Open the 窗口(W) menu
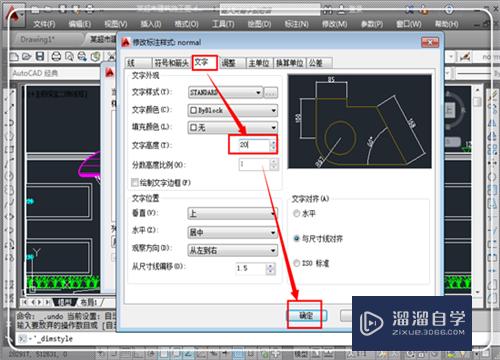 point(409,24)
